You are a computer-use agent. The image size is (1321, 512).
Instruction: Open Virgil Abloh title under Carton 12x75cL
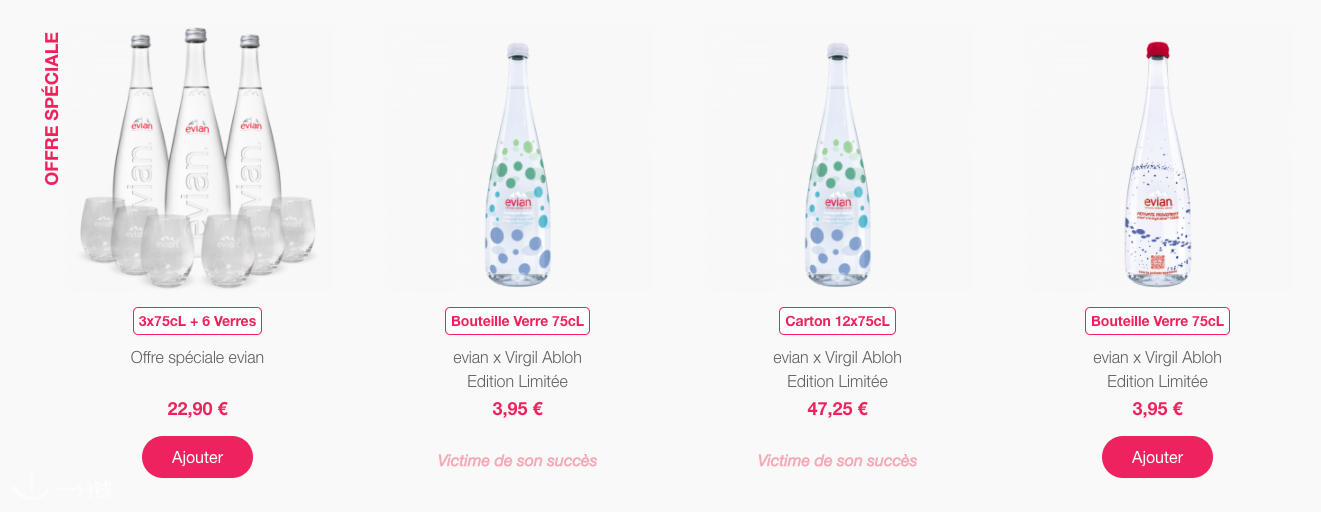click(837, 369)
